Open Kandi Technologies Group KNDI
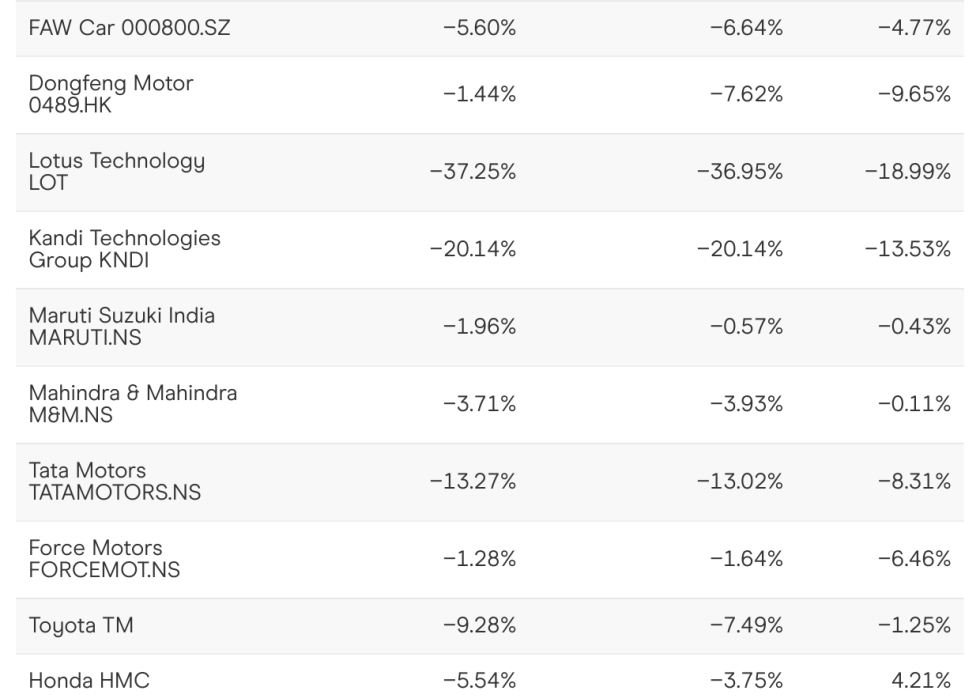 coord(125,249)
